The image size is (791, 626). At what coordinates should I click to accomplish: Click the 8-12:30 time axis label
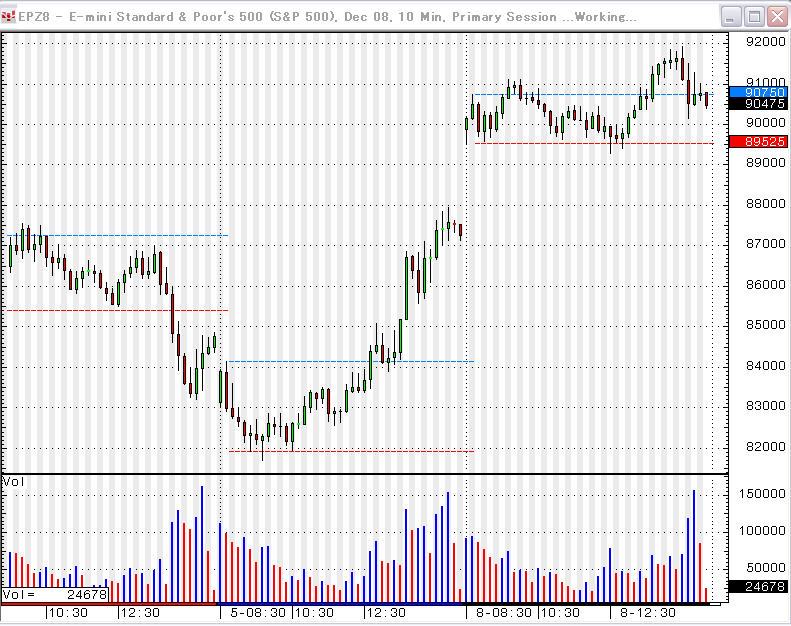[647, 613]
